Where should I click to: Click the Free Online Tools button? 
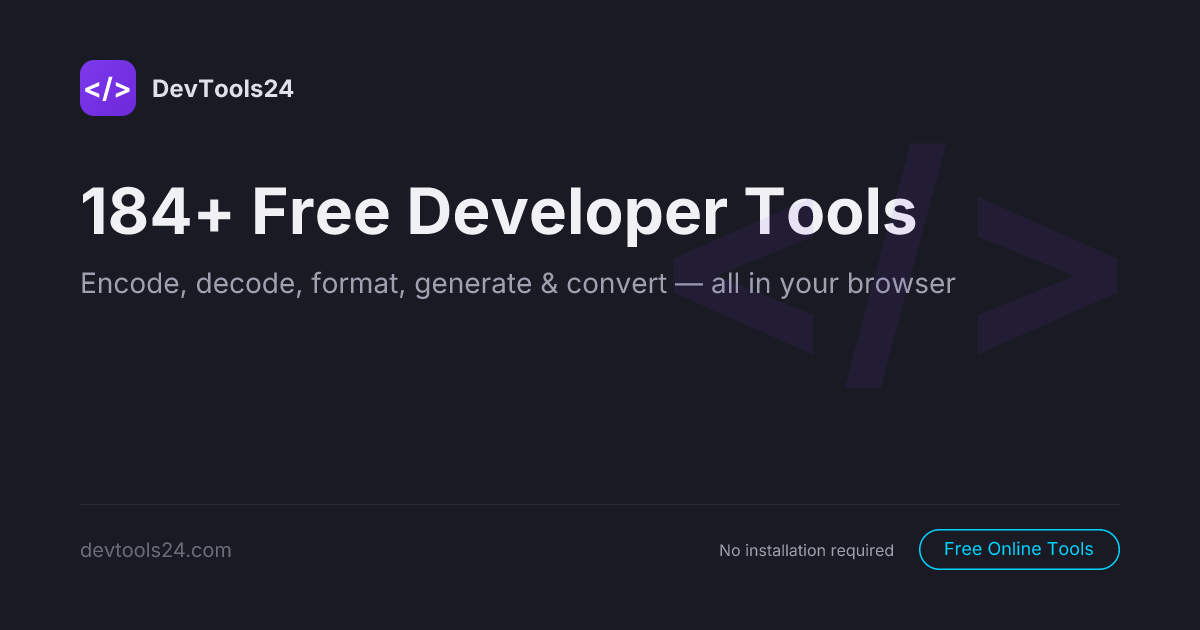pos(1019,549)
